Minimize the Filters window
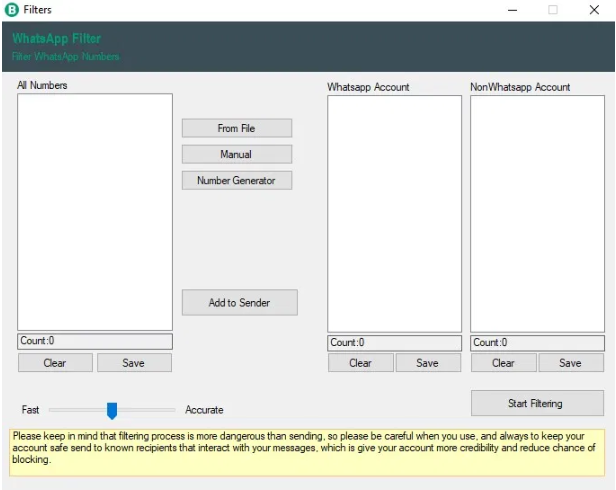Screen dimensions: 616x490 point(512,10)
